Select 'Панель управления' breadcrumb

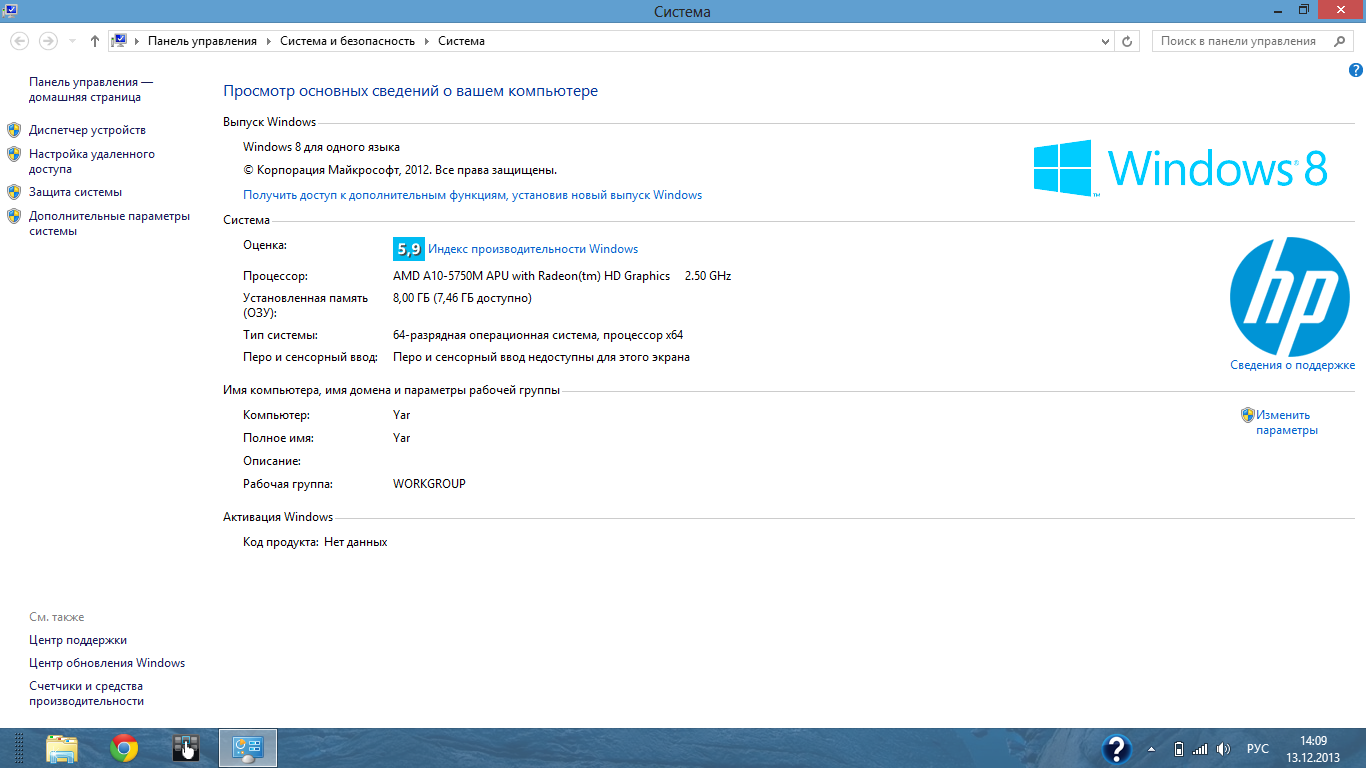point(202,41)
